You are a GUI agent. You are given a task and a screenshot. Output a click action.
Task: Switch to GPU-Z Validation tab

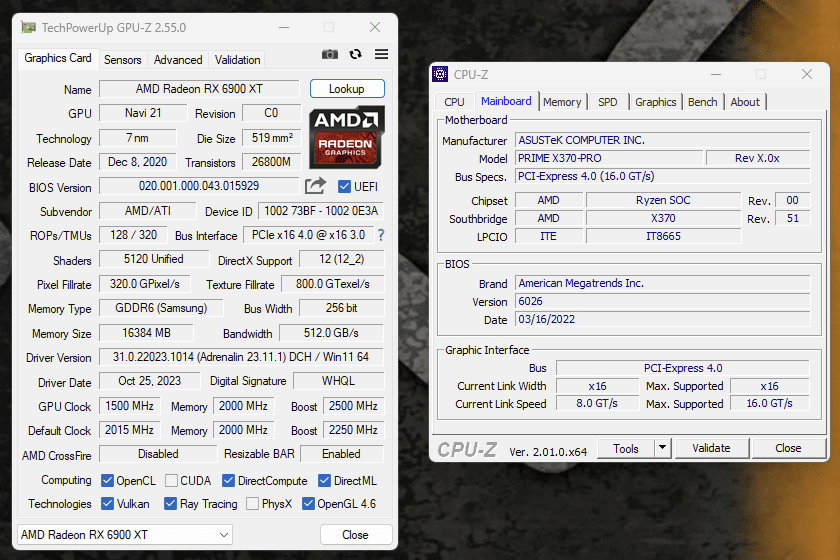(x=237, y=59)
